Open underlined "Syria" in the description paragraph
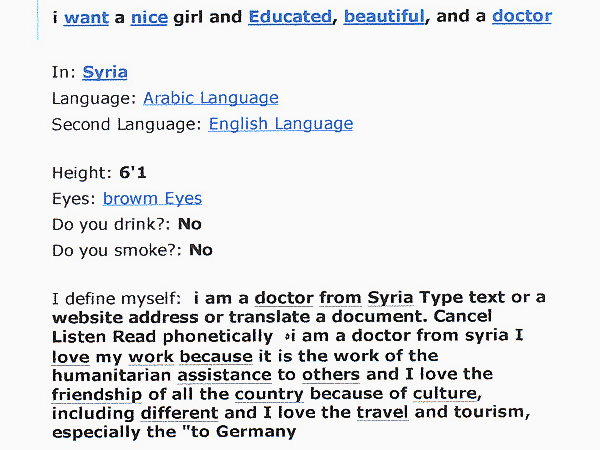Image resolution: width=600 pixels, height=450 pixels. pyautogui.click(x=391, y=298)
